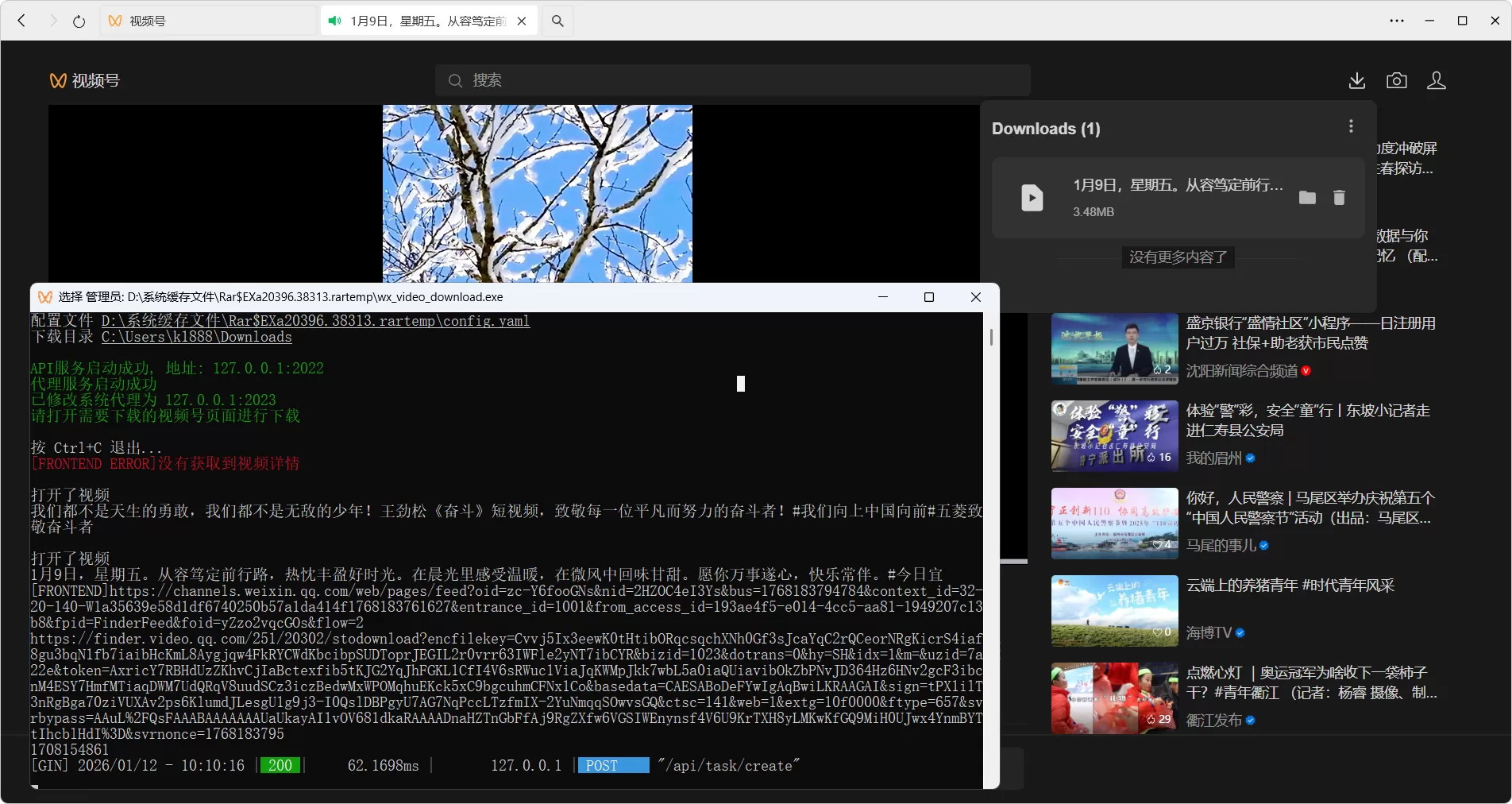Image resolution: width=1512 pixels, height=804 pixels.
Task: Capture a screenshot with the camera icon
Action: pyautogui.click(x=1396, y=80)
